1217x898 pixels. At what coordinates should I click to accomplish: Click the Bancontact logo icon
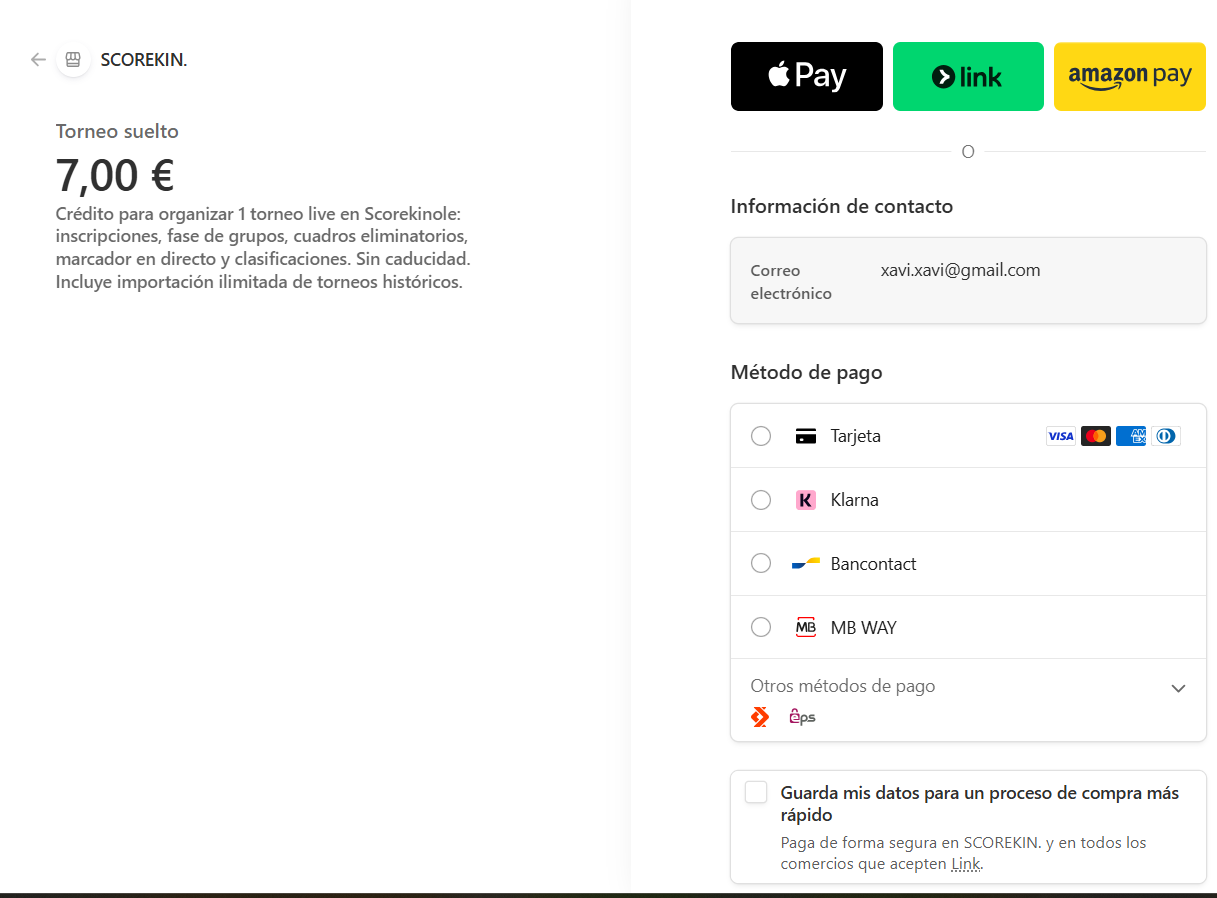[806, 564]
